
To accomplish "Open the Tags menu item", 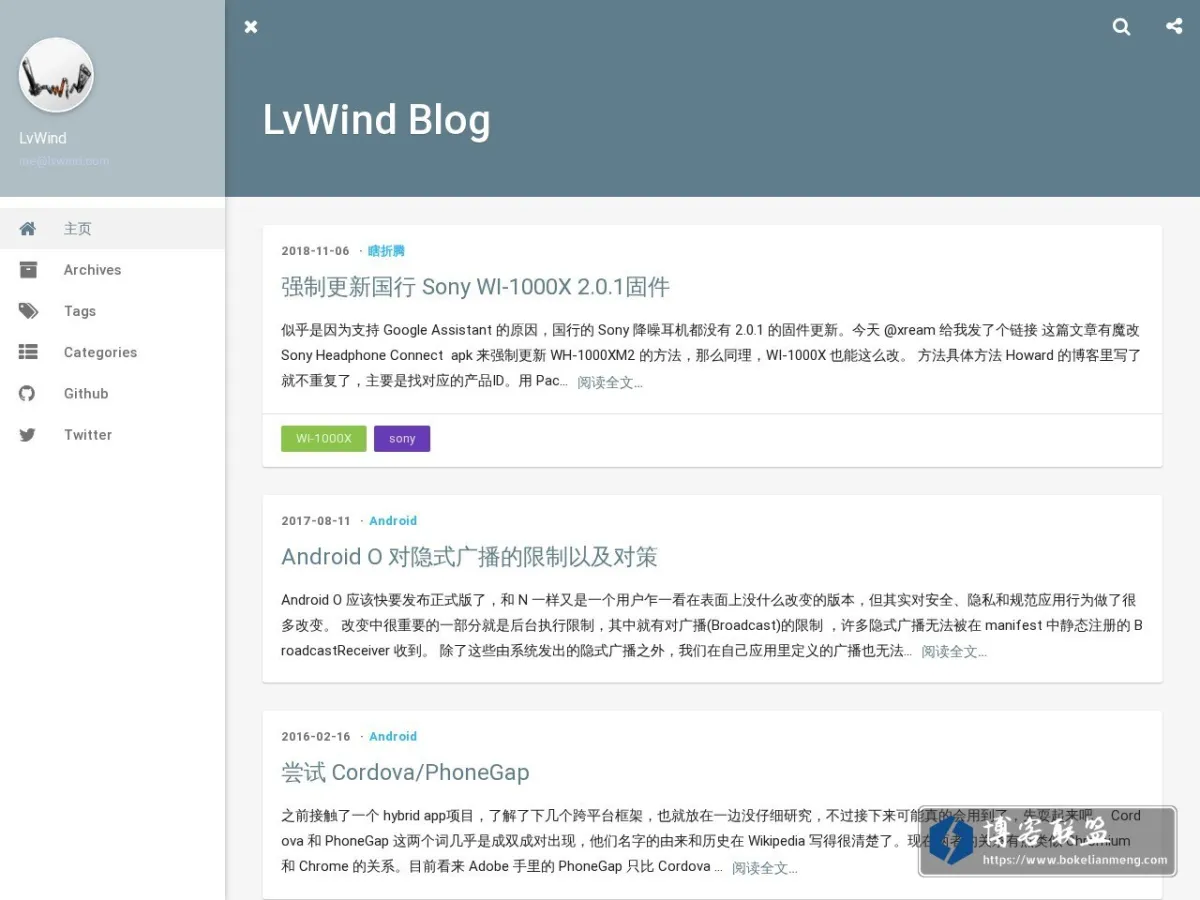I will tap(112, 311).
